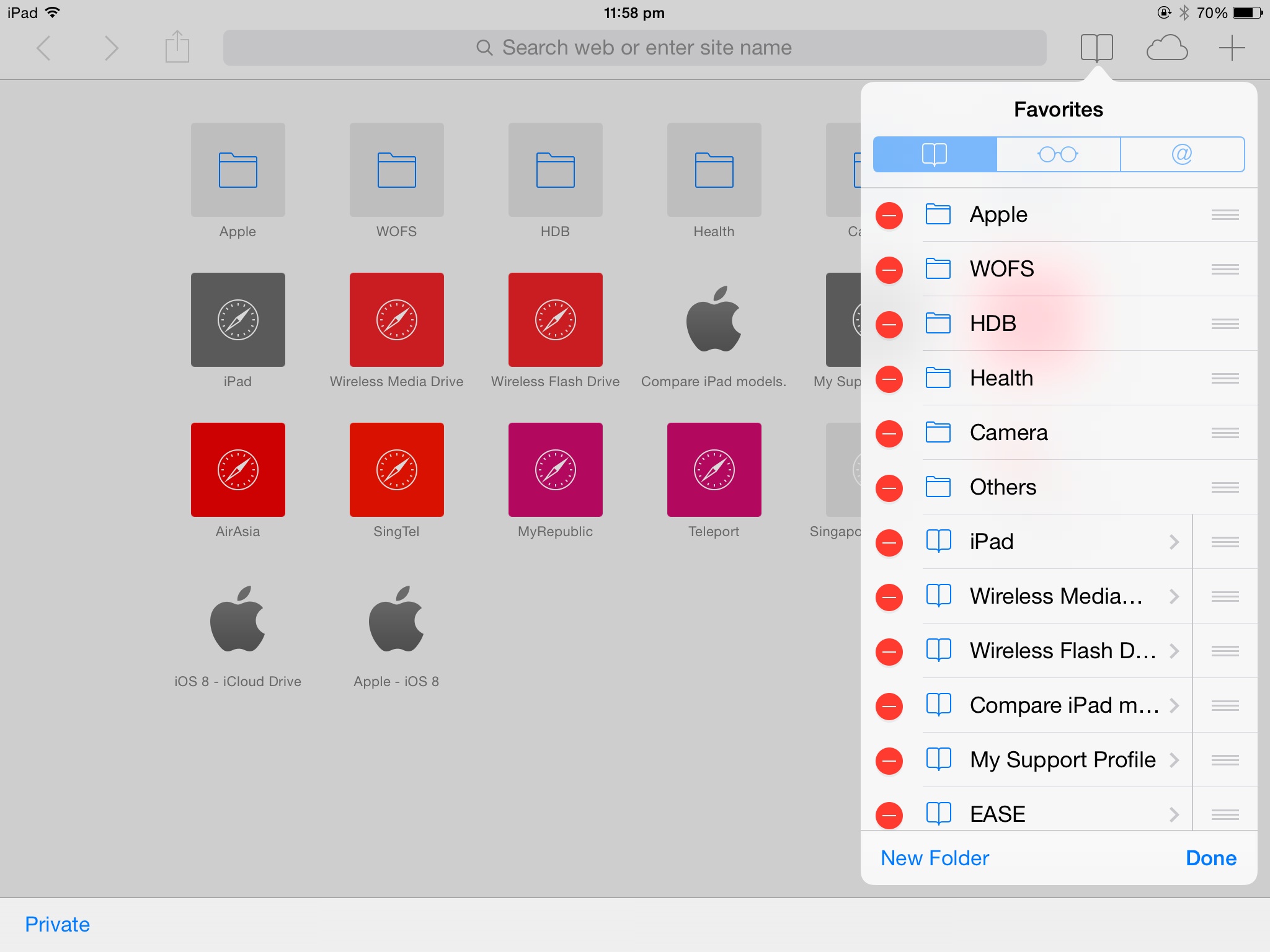Expand the EASE bookmark chevron

coord(1175,814)
